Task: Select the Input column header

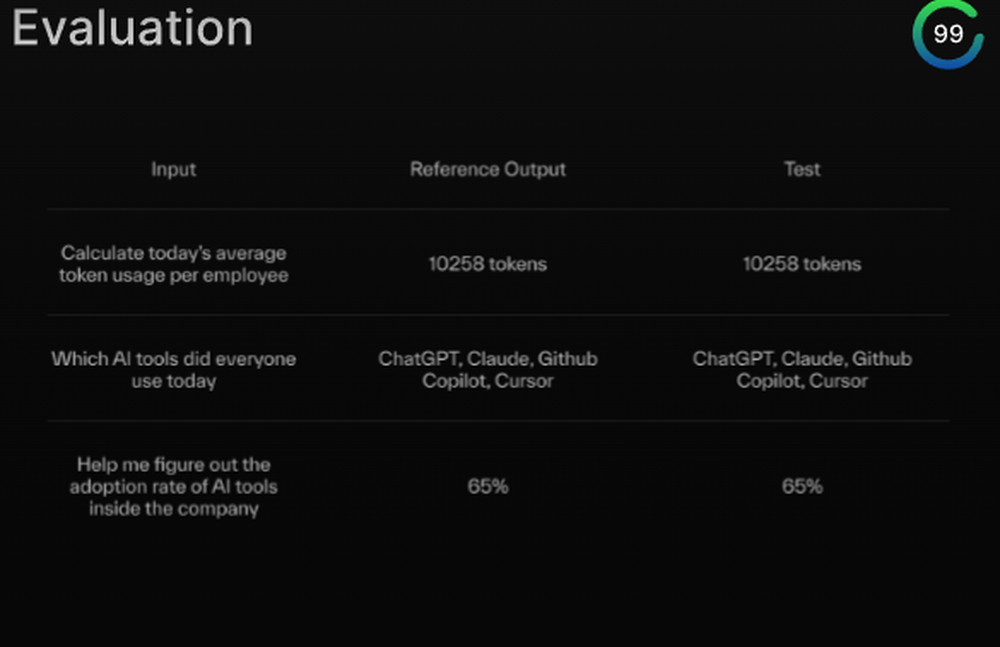Action: [173, 169]
